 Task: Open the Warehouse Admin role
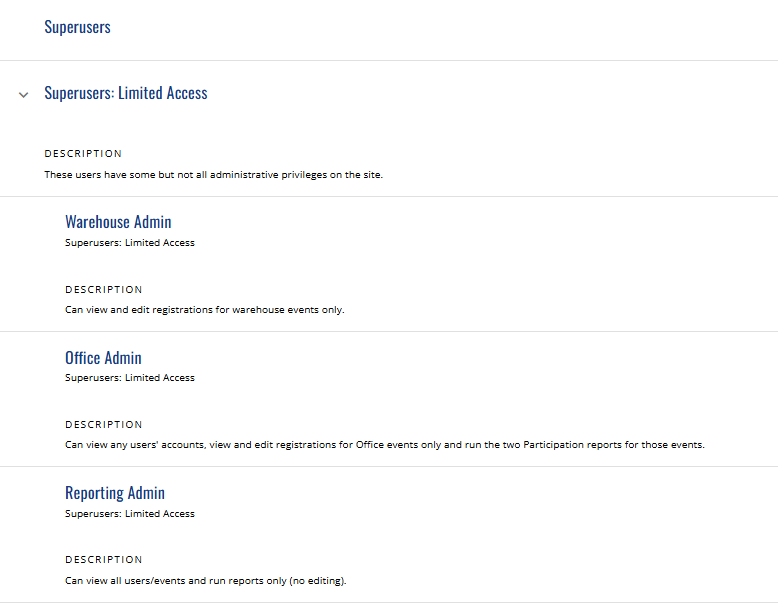tap(118, 222)
